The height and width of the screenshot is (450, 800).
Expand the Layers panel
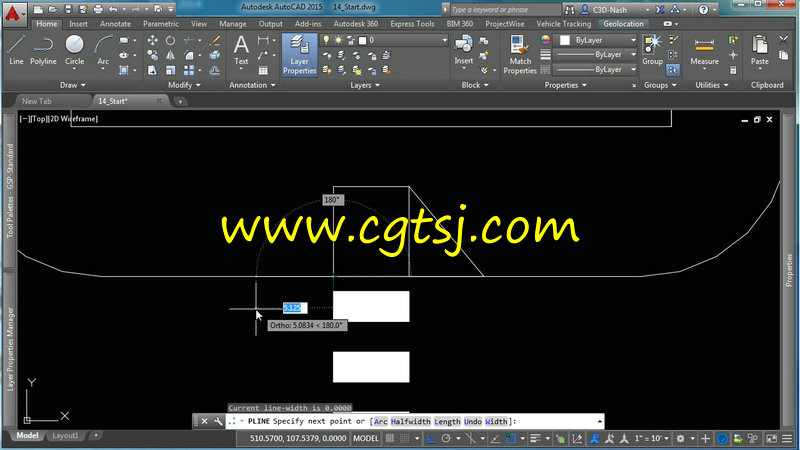(365, 85)
